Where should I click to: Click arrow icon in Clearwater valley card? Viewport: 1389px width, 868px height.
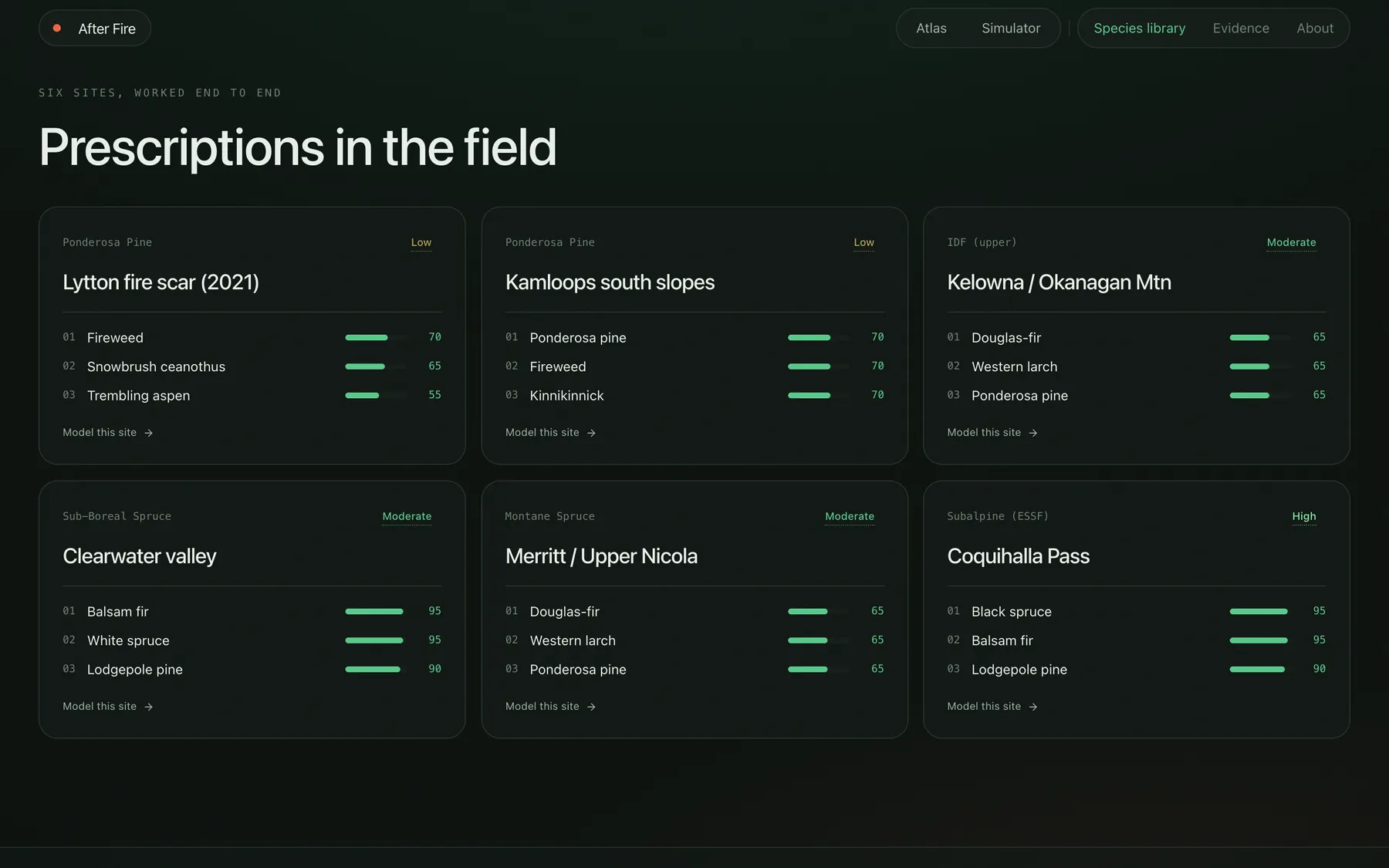click(x=149, y=708)
